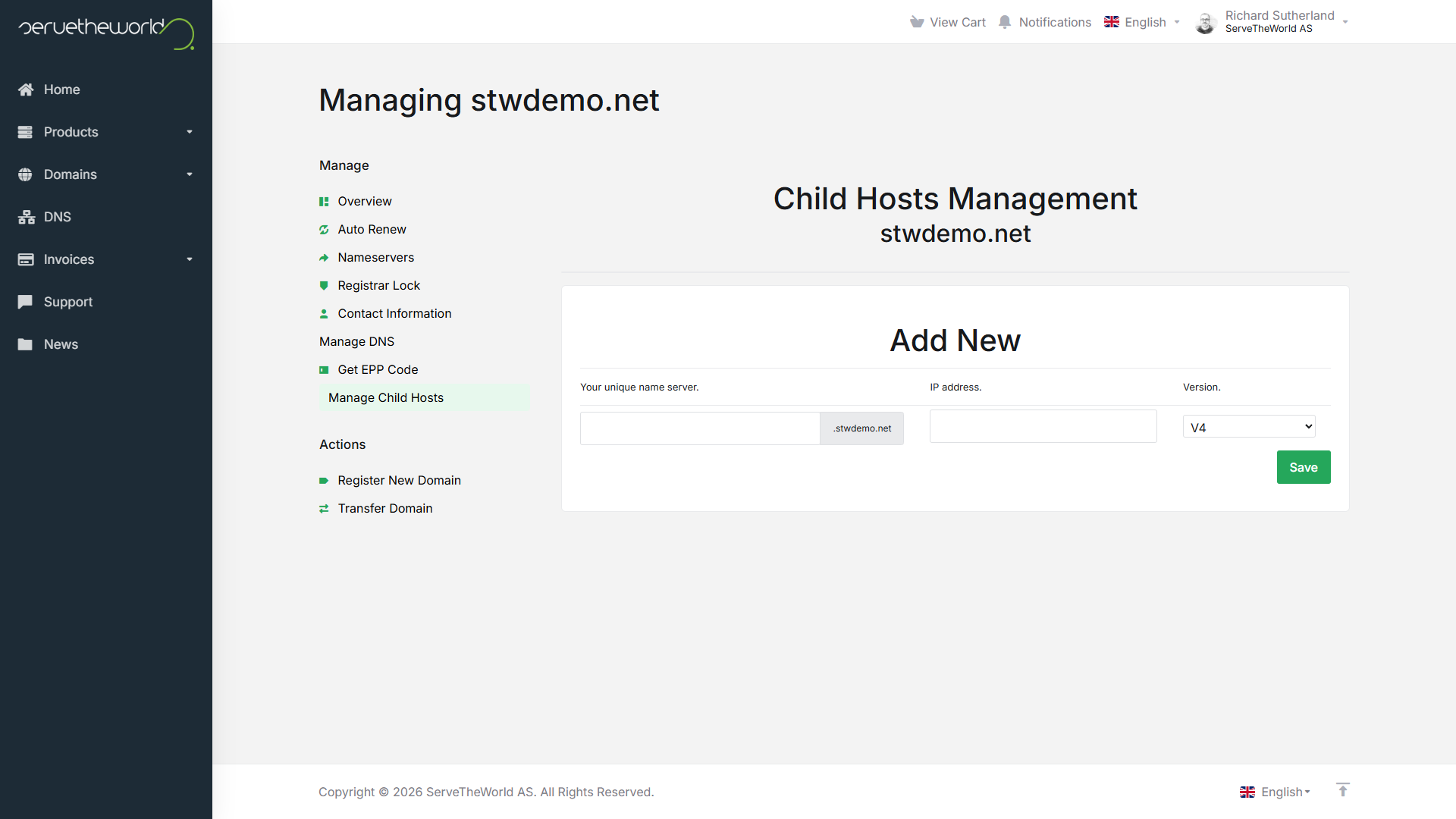Open the Manage DNS link
The height and width of the screenshot is (819, 1456).
[x=356, y=342]
